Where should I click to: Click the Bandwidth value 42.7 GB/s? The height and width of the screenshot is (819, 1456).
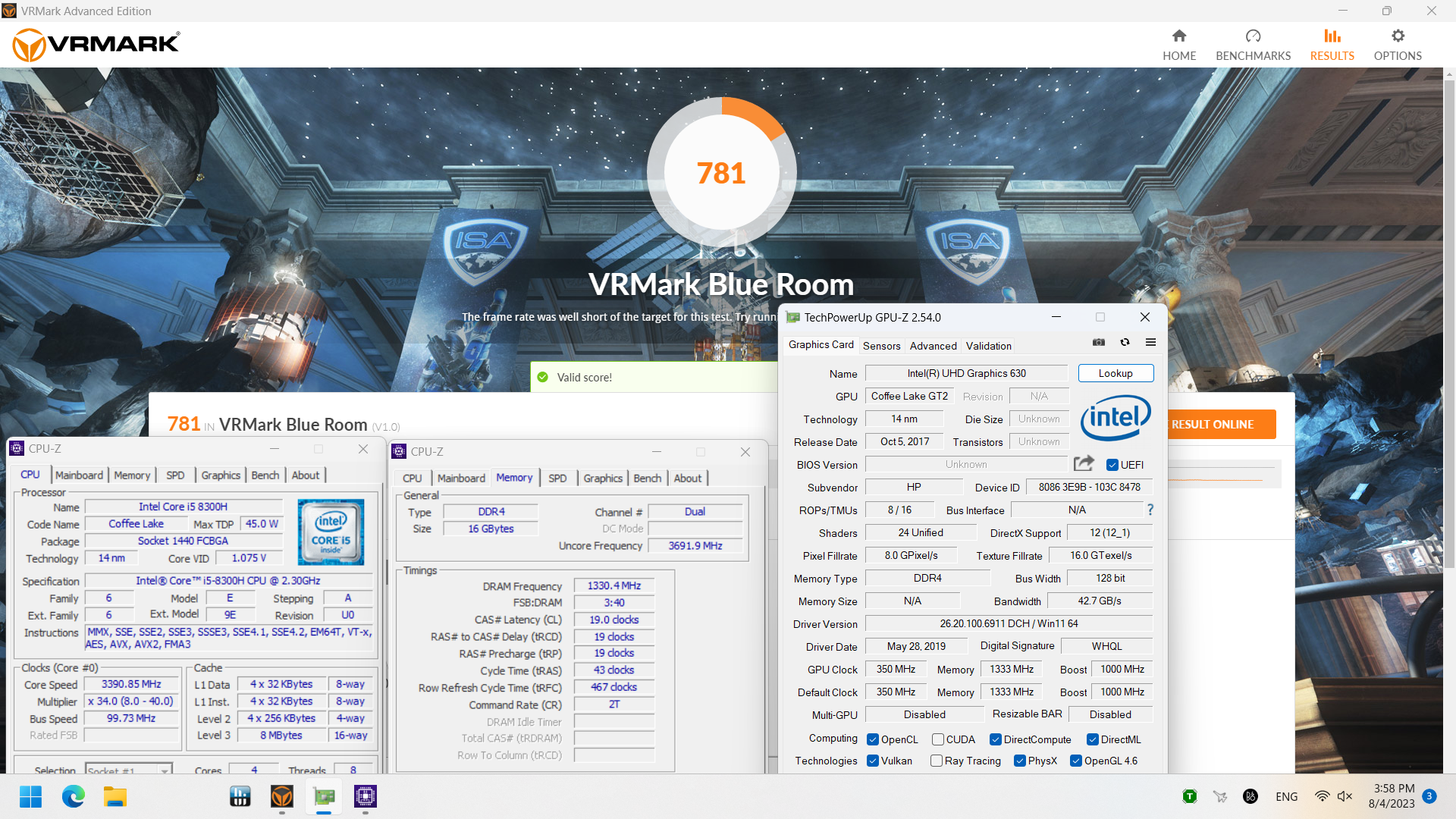click(x=1100, y=601)
